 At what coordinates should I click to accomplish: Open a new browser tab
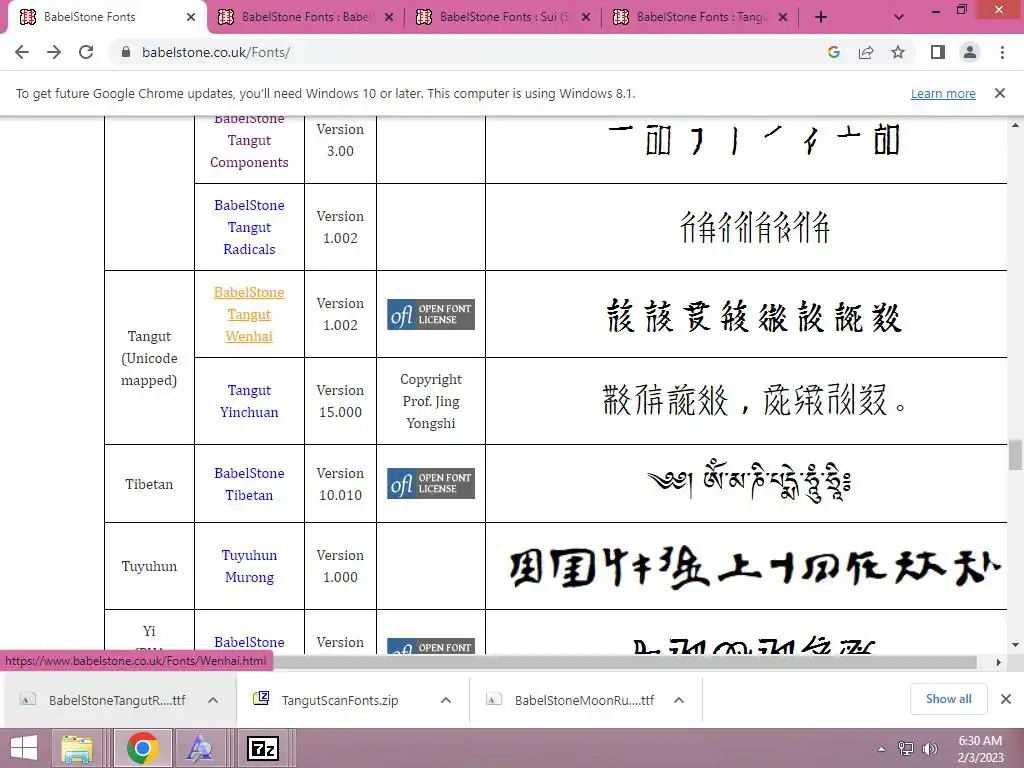[821, 18]
